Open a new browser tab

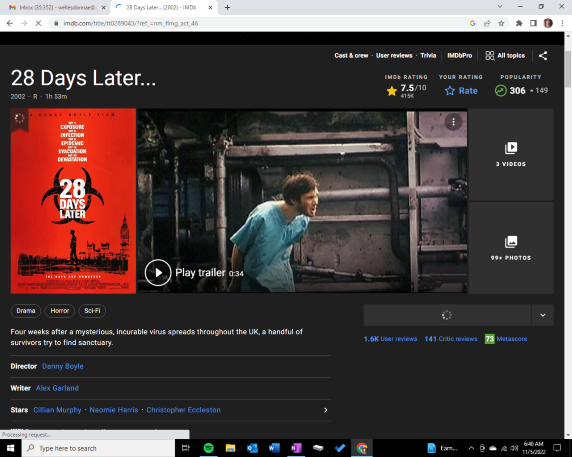pyautogui.click(x=227, y=7)
